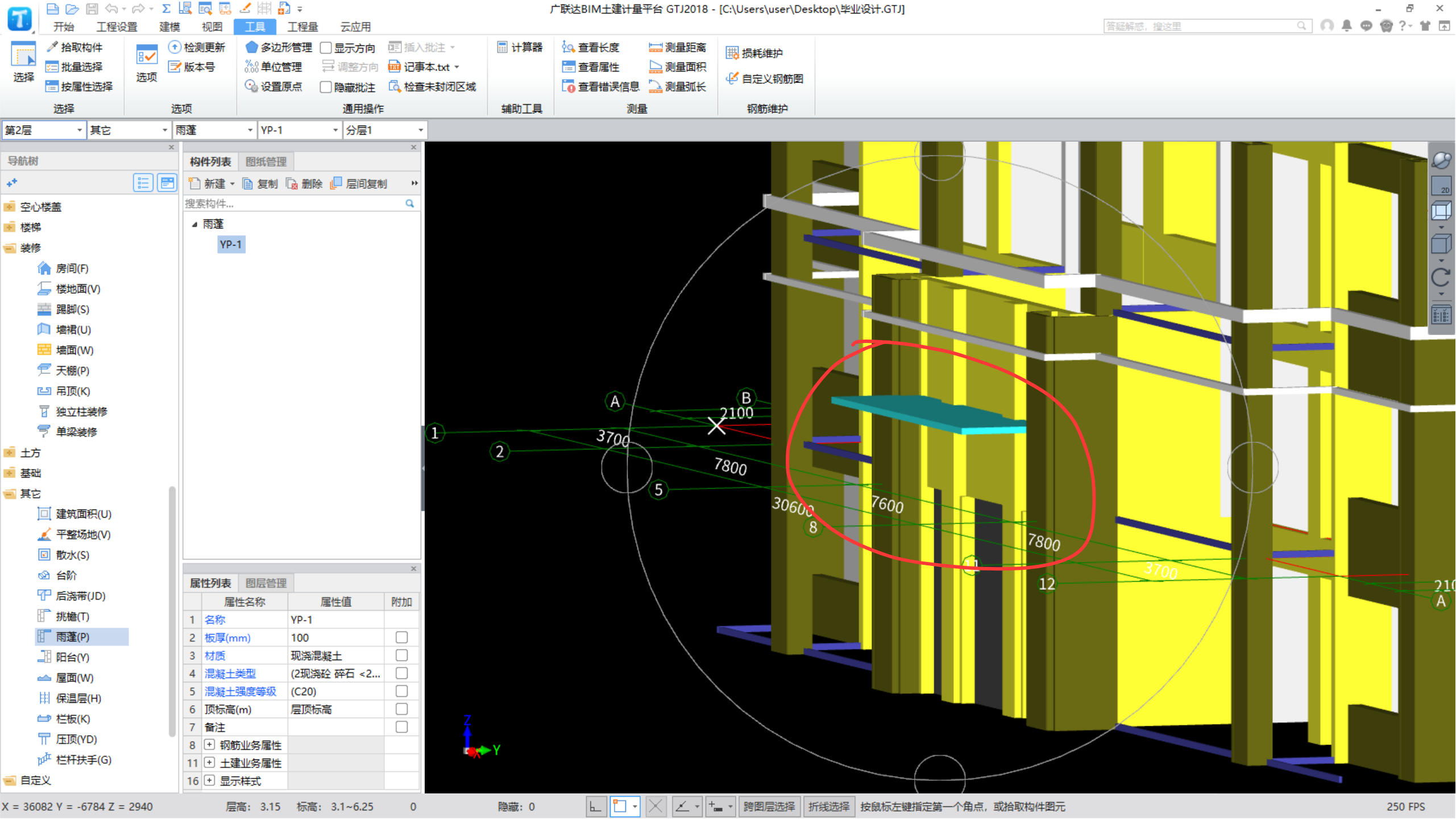
Task: Open 批量选择 batch select
Action: [x=74, y=67]
